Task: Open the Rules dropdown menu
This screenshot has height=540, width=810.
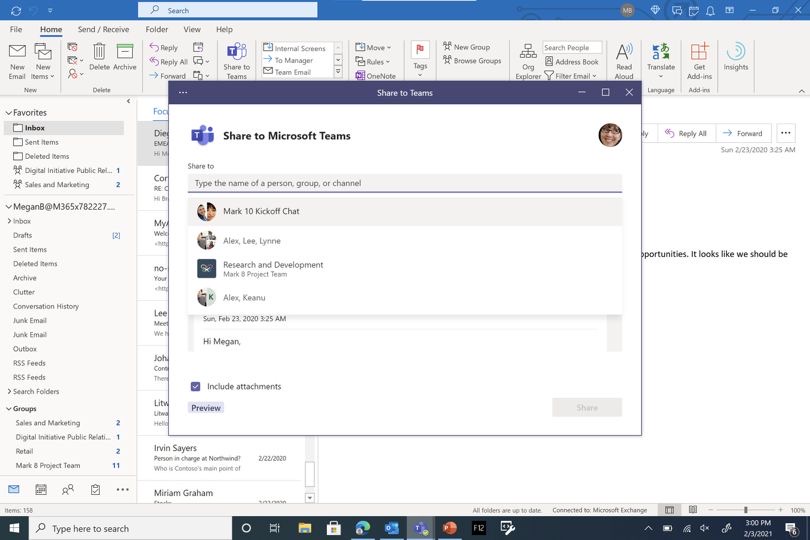Action: tap(372, 61)
